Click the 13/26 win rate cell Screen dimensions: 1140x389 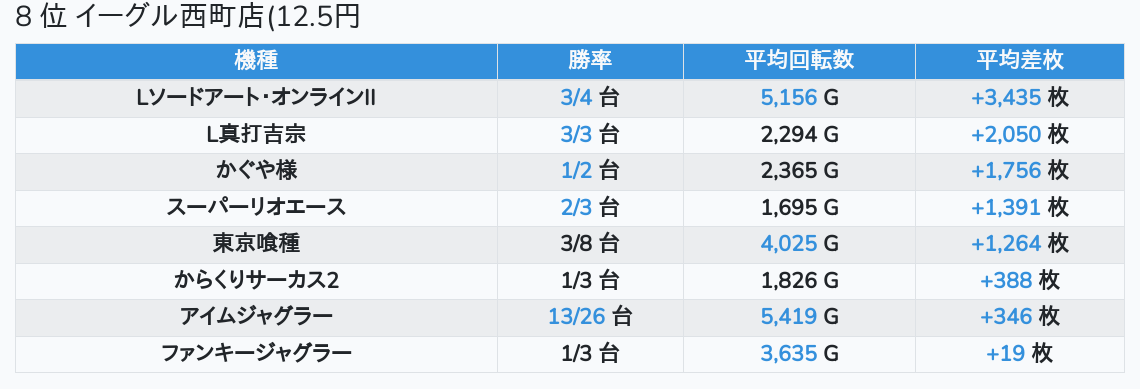[590, 318]
